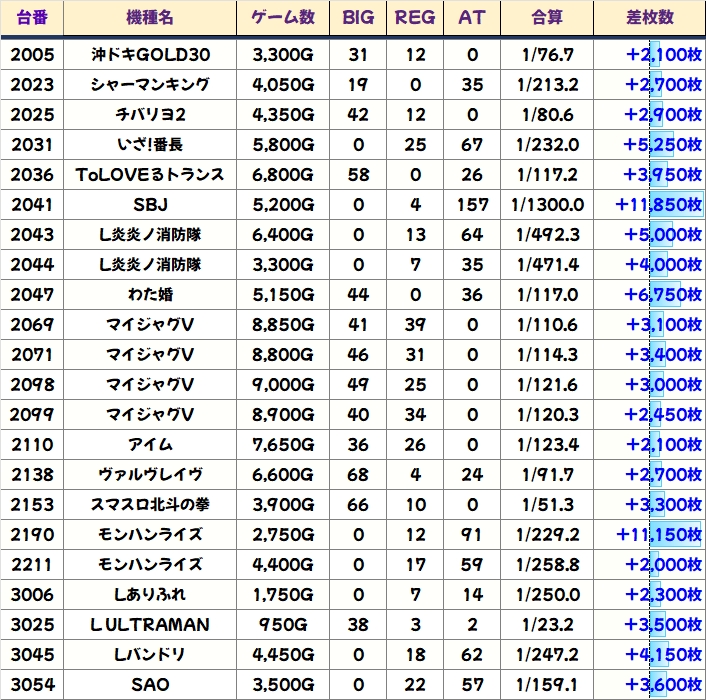Click the 合算 column header
Viewport: 706px width, 700px height.
click(x=547, y=18)
